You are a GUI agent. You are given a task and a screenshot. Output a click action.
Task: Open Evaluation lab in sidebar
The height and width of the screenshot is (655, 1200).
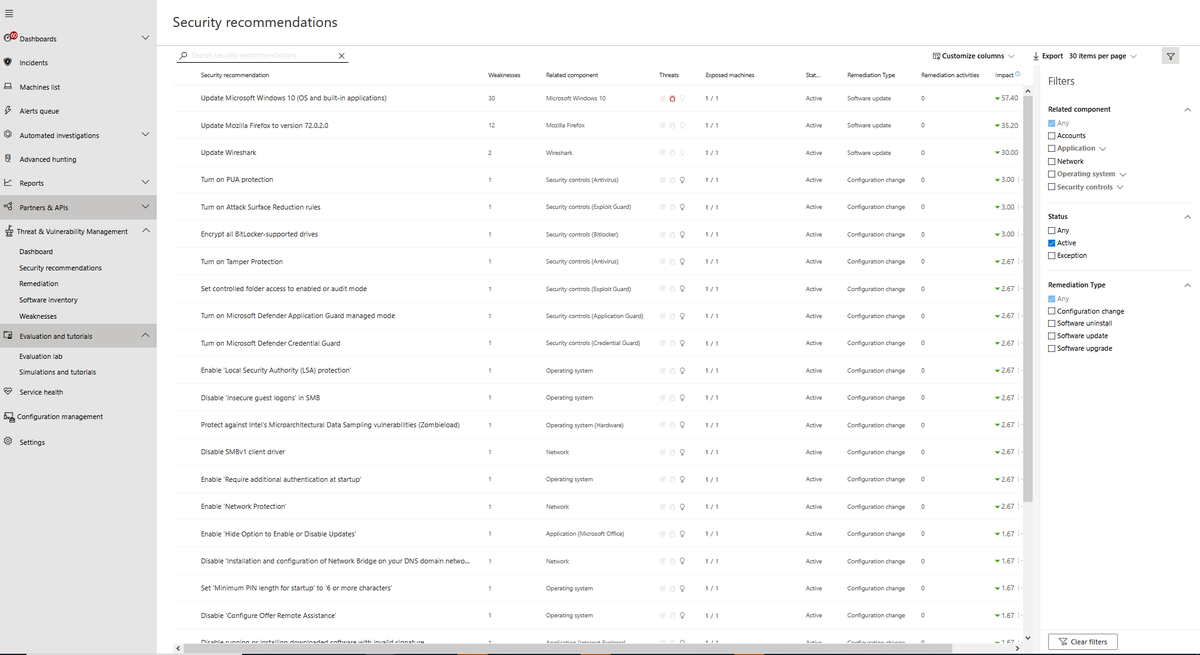[x=41, y=356]
